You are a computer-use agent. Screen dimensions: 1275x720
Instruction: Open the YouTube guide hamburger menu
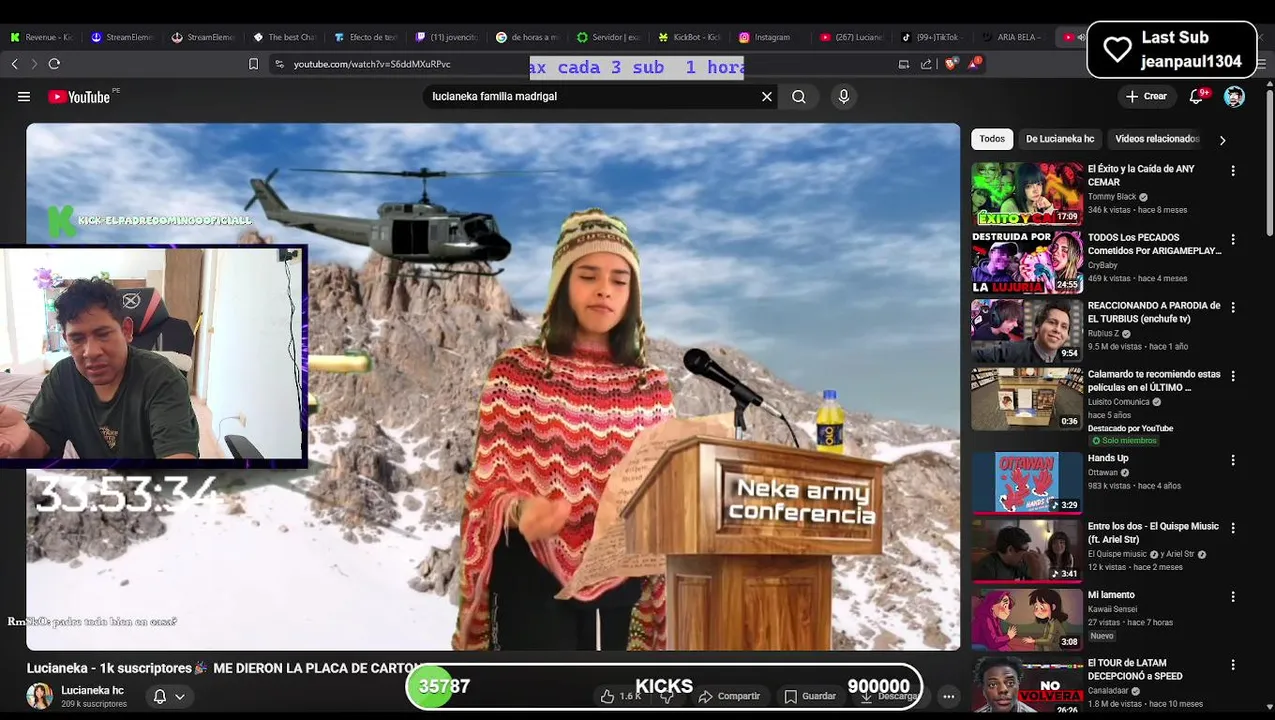pyautogui.click(x=24, y=97)
